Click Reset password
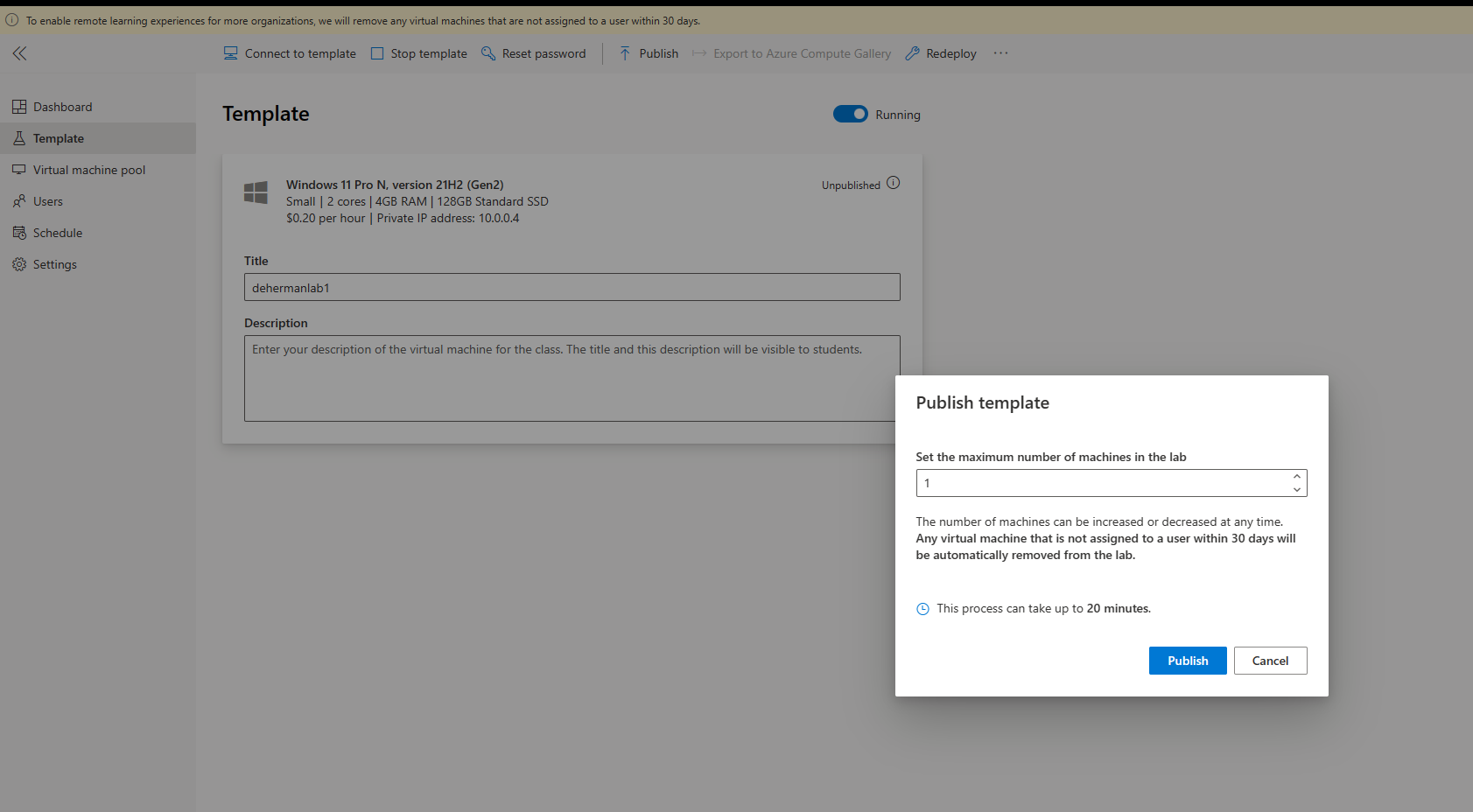 click(x=533, y=53)
